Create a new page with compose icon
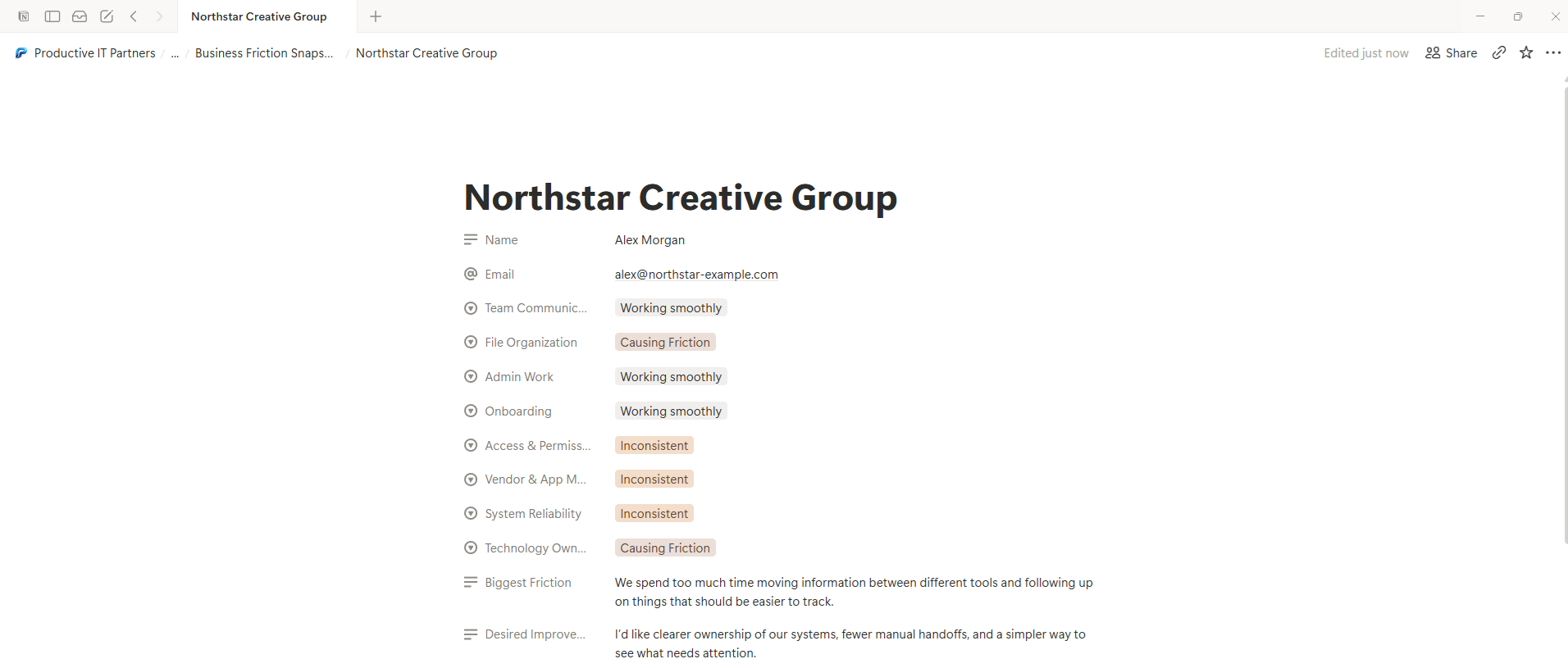The image size is (1568, 668). (107, 16)
